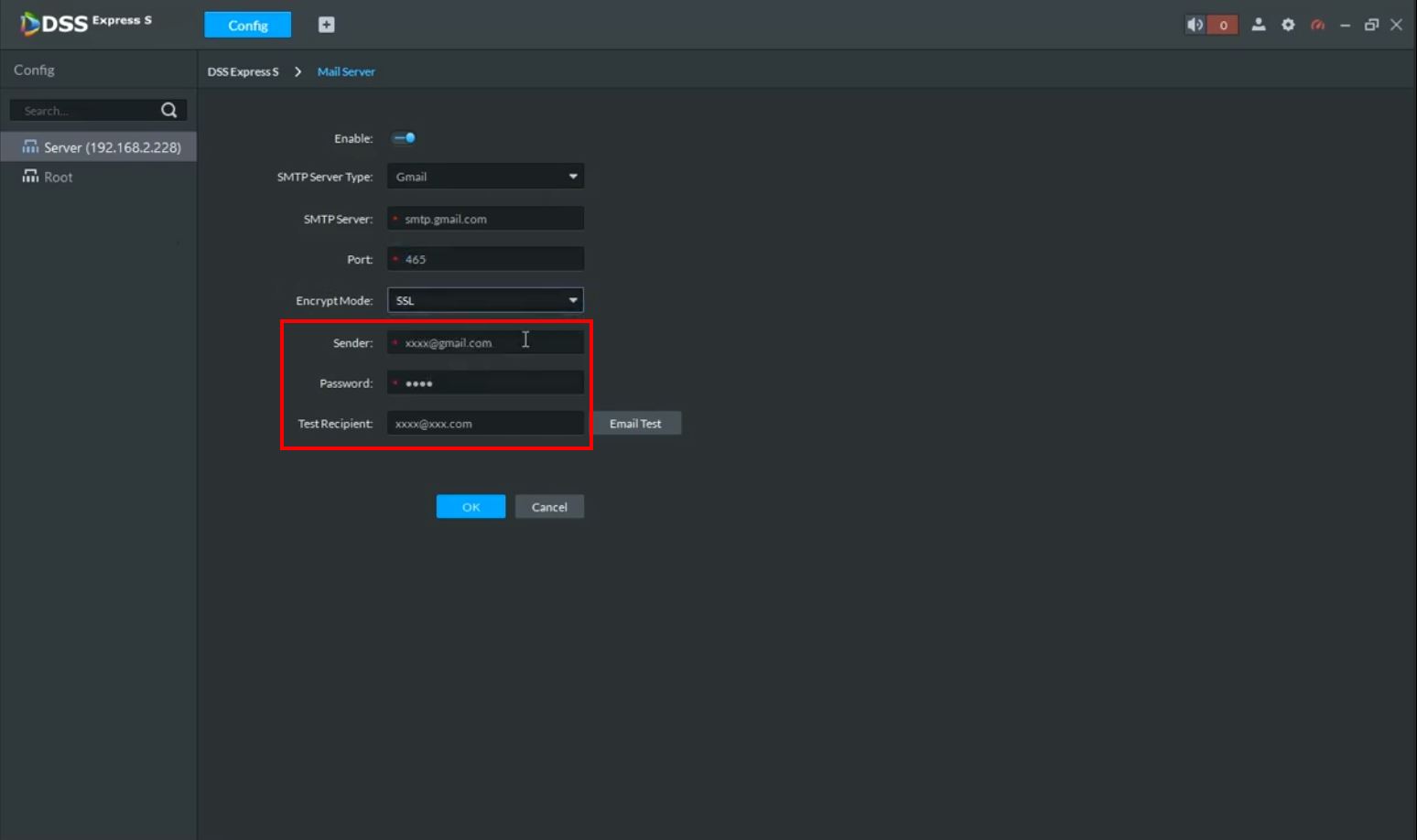Open the user account icon
Screen dimensions: 1417x840
[1259, 25]
